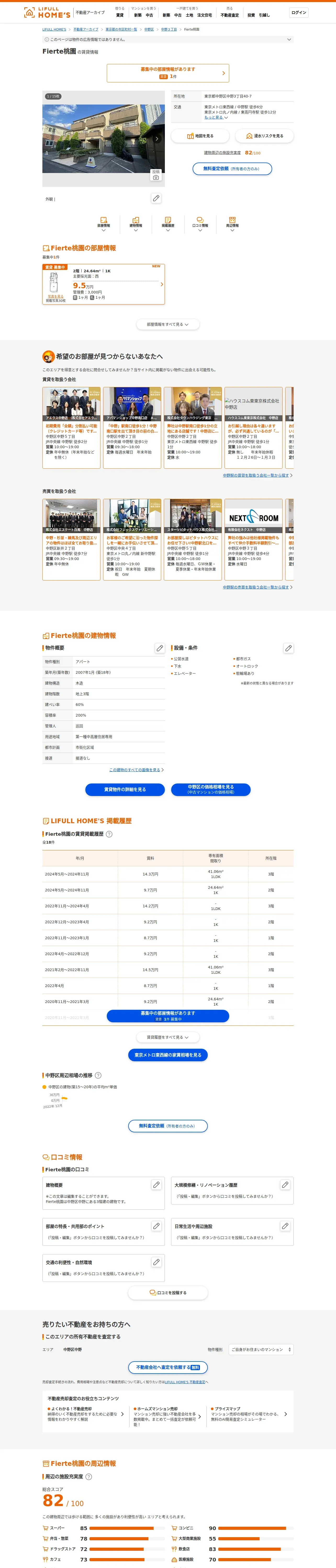Viewport: 336px width, 1568px height.
Task: Open the 募集中の部屋情報があります banner
Action: [168, 73]
